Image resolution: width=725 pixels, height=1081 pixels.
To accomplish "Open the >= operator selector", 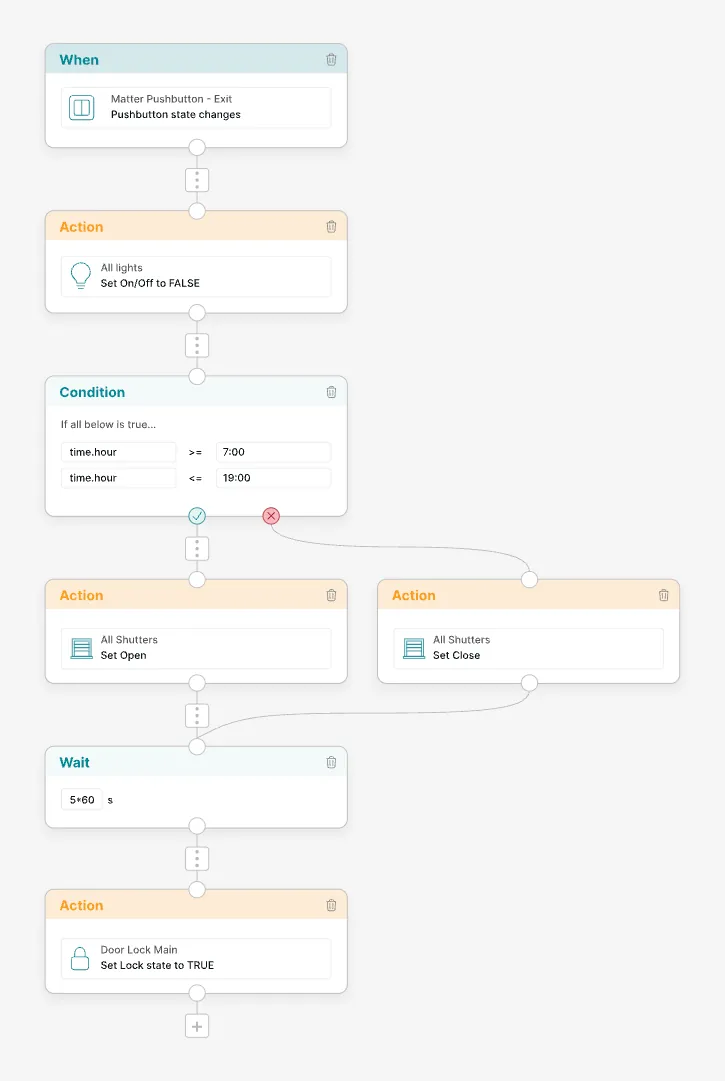I will click(195, 452).
